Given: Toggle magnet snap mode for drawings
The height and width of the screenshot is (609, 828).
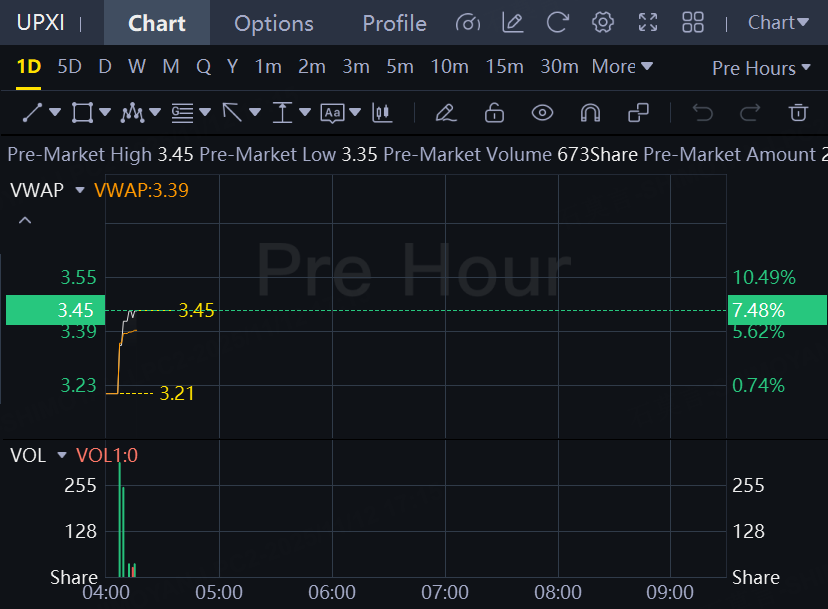Looking at the screenshot, I should pyautogui.click(x=590, y=112).
